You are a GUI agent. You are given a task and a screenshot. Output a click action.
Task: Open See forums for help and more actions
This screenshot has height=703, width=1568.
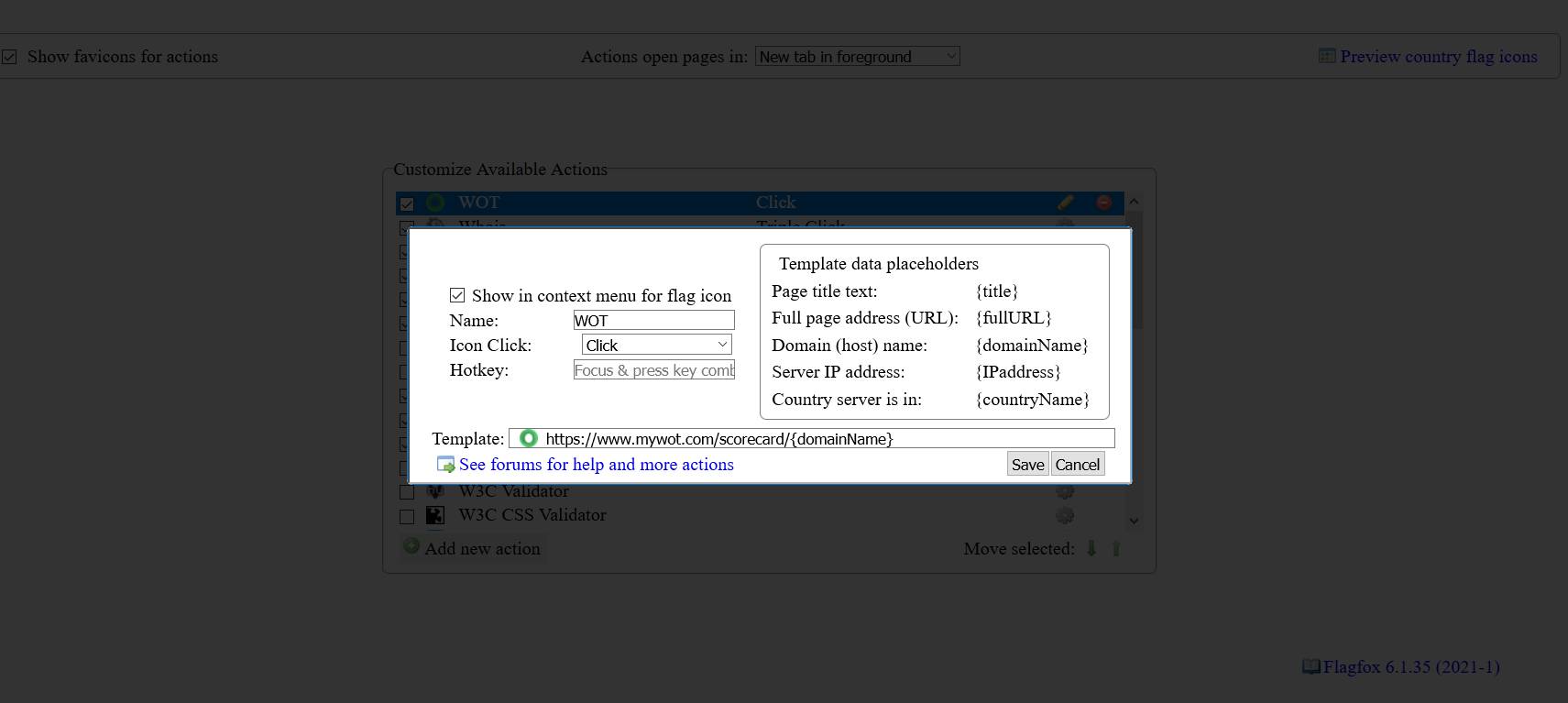coord(597,465)
